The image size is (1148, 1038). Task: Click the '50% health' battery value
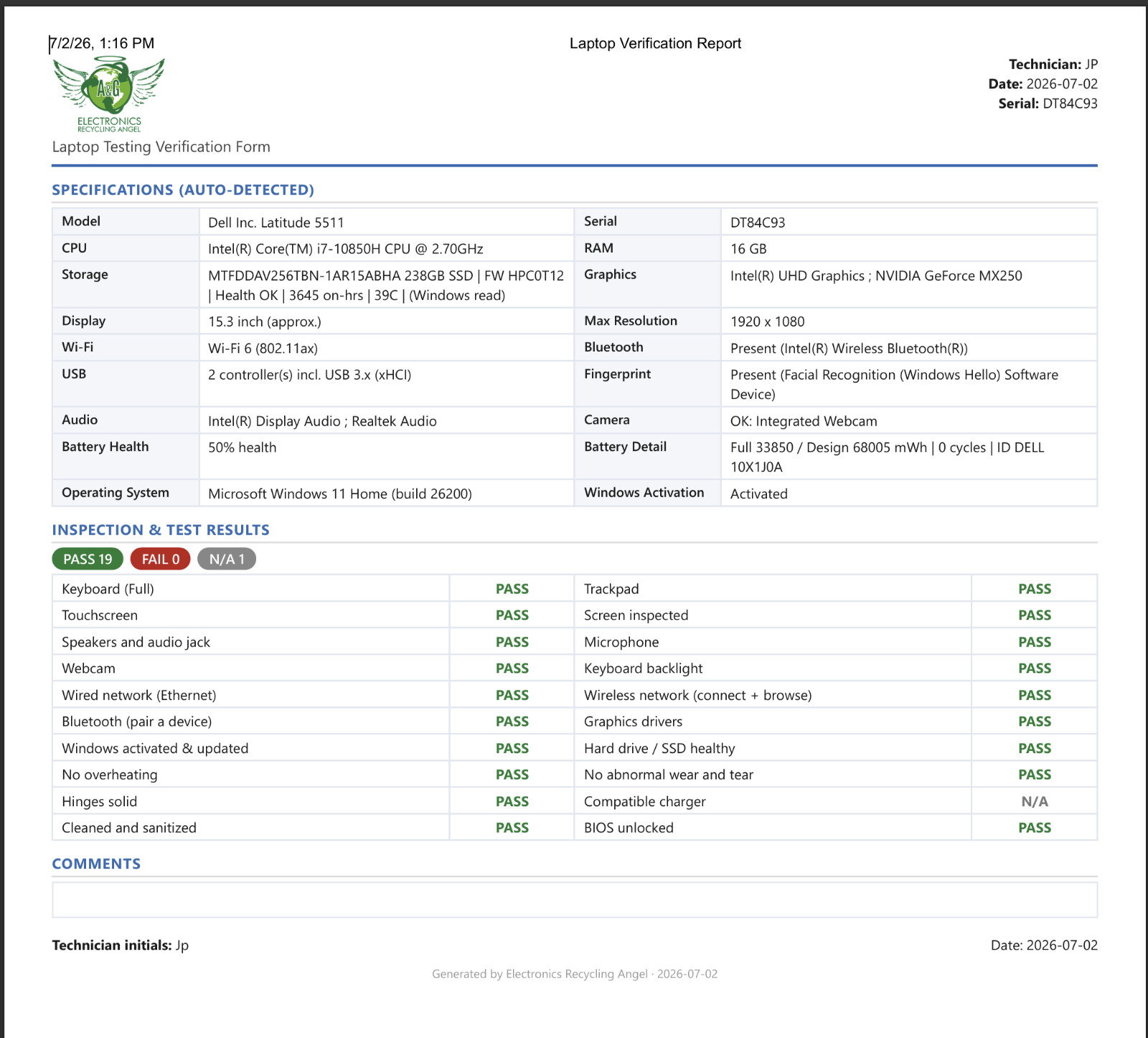point(243,448)
